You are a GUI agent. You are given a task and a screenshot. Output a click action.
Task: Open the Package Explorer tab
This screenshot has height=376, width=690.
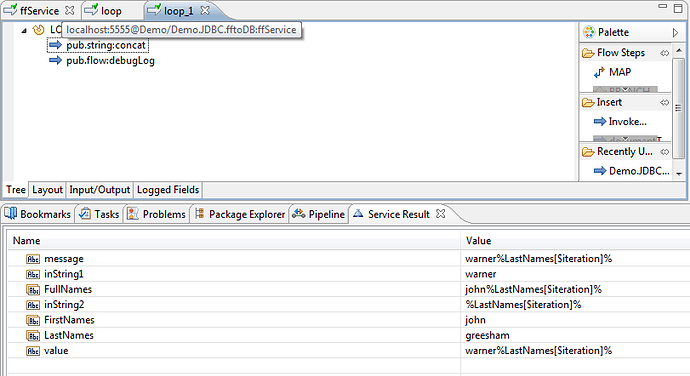pos(240,214)
